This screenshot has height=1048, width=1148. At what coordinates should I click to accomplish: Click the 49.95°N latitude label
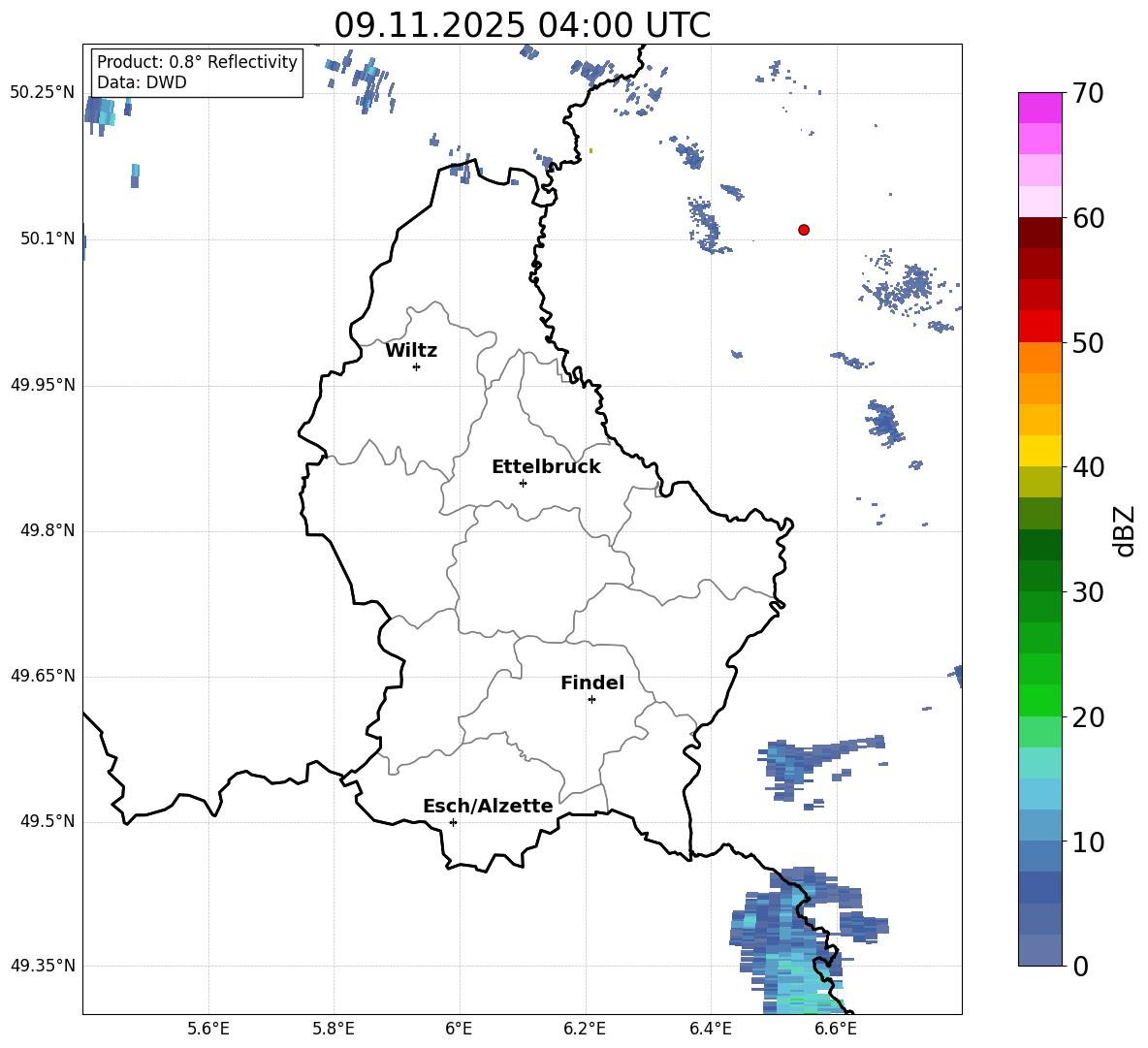[x=43, y=384]
